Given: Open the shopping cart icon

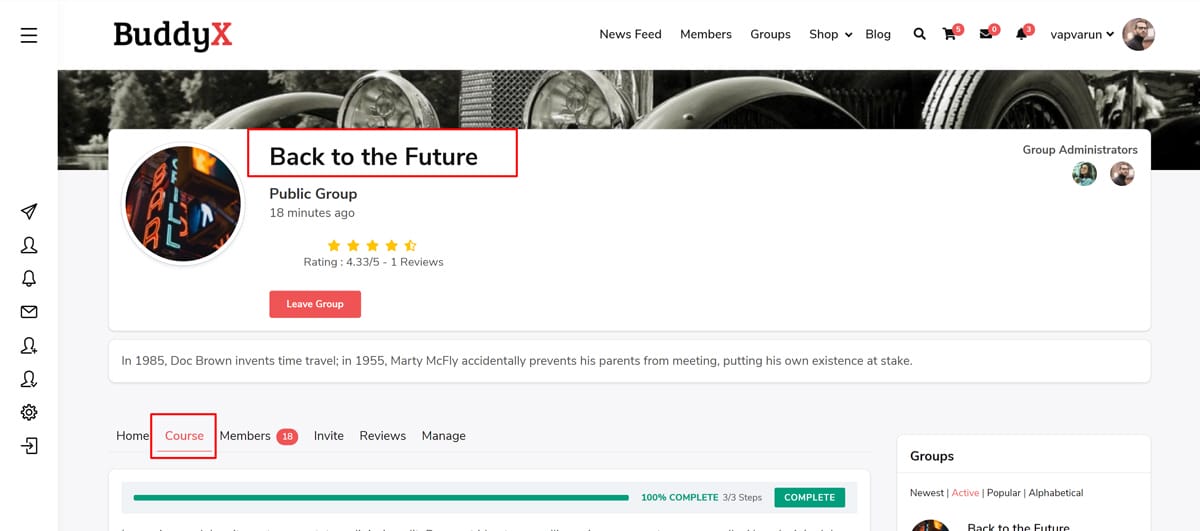Looking at the screenshot, I should 949,34.
